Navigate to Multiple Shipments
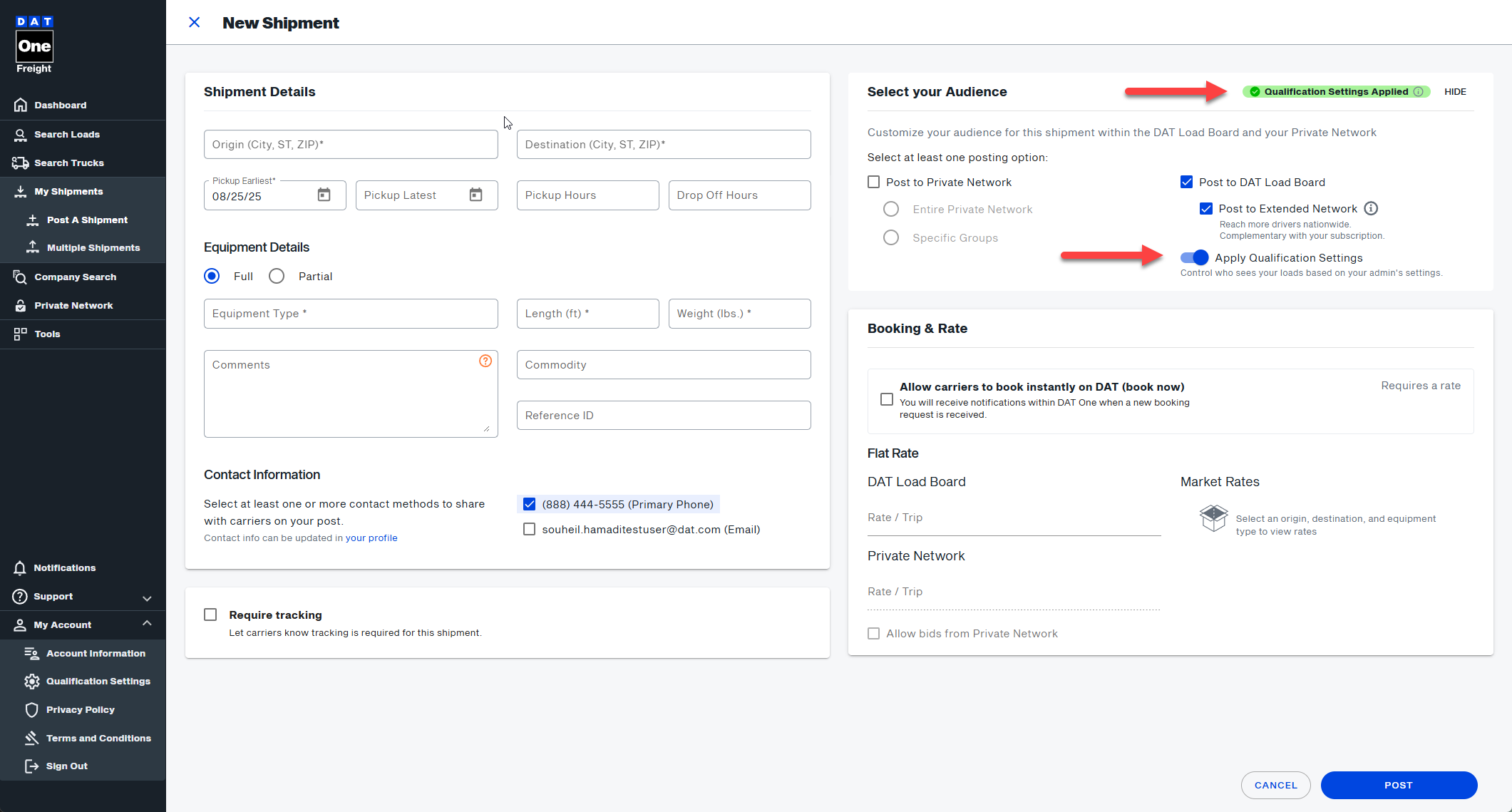 click(x=83, y=247)
